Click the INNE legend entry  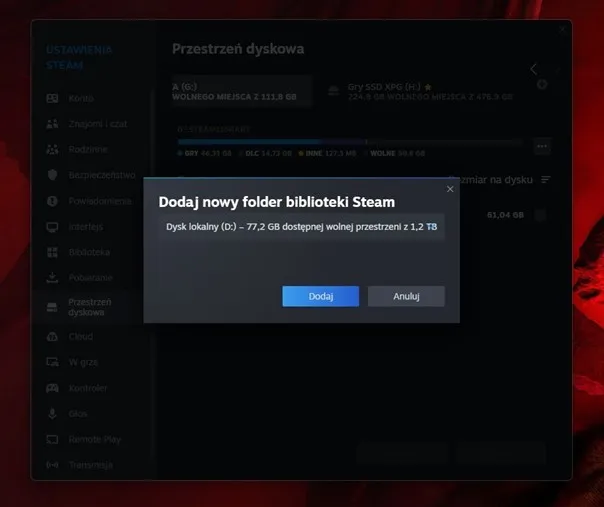pos(327,153)
